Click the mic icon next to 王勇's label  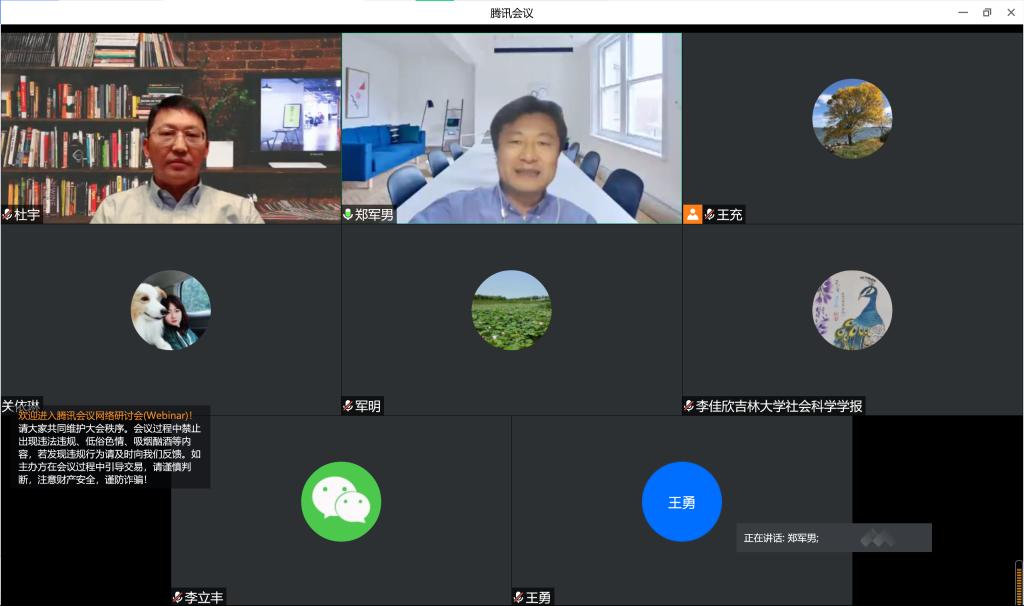[519, 597]
